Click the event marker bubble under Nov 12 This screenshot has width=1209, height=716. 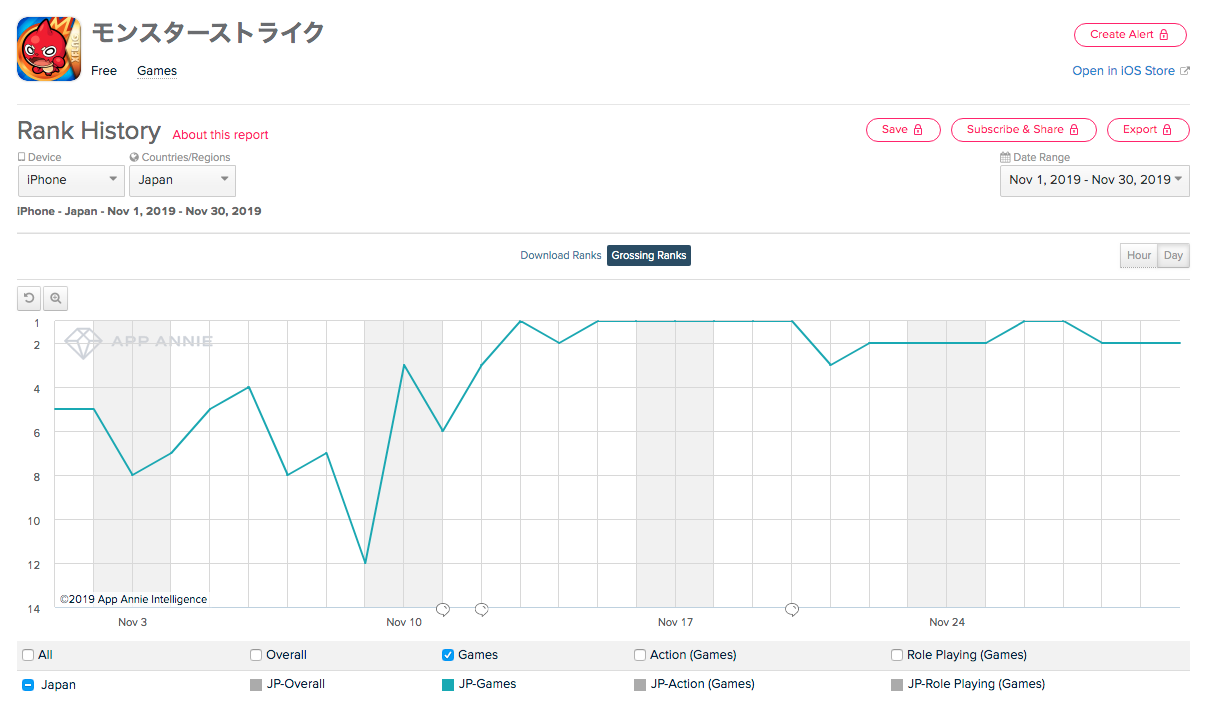(481, 609)
